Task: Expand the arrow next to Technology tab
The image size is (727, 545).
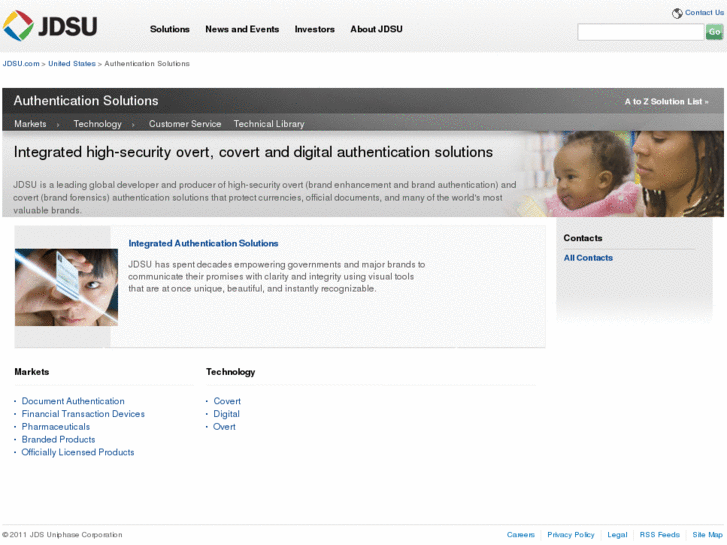Action: 133,124
